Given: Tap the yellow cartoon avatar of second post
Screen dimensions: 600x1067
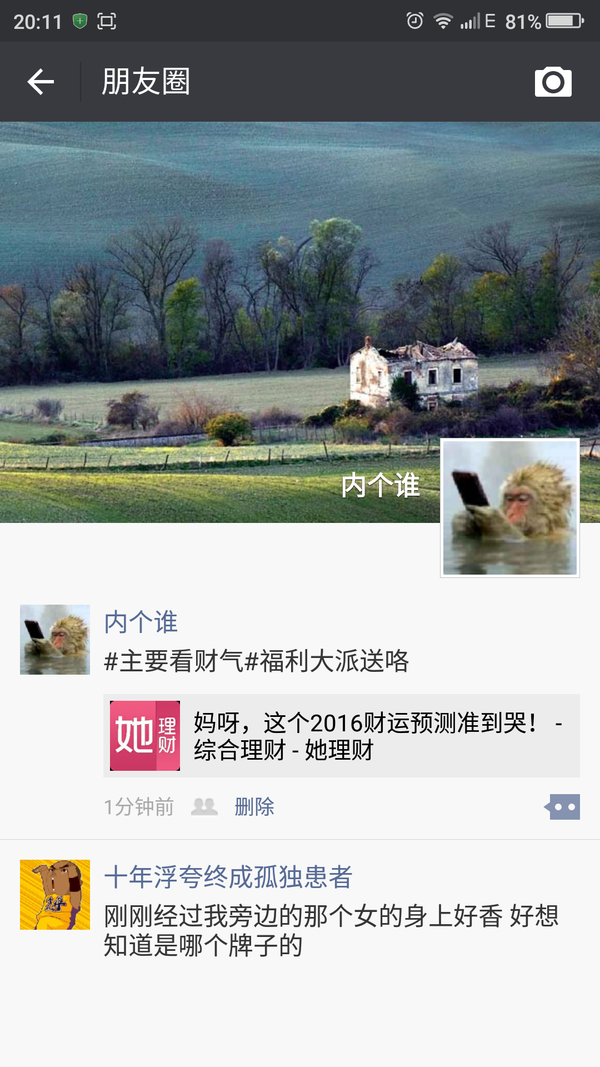Looking at the screenshot, I should [x=55, y=894].
